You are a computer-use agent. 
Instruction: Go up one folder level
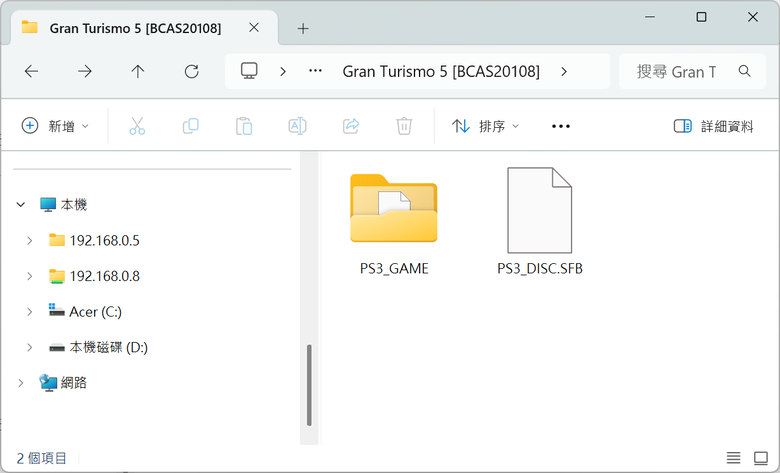point(138,72)
